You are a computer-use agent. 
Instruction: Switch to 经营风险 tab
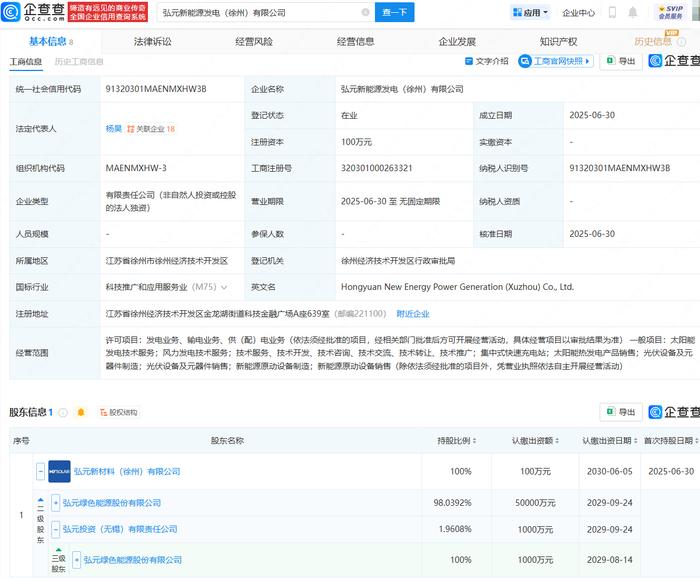pos(254,42)
